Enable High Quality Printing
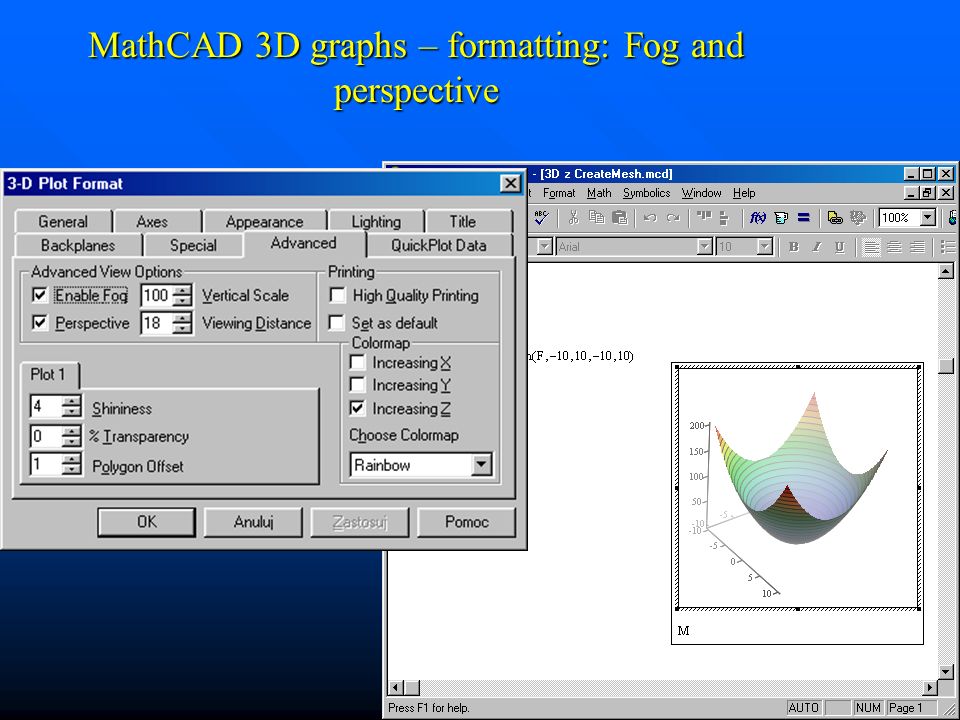 tap(337, 295)
